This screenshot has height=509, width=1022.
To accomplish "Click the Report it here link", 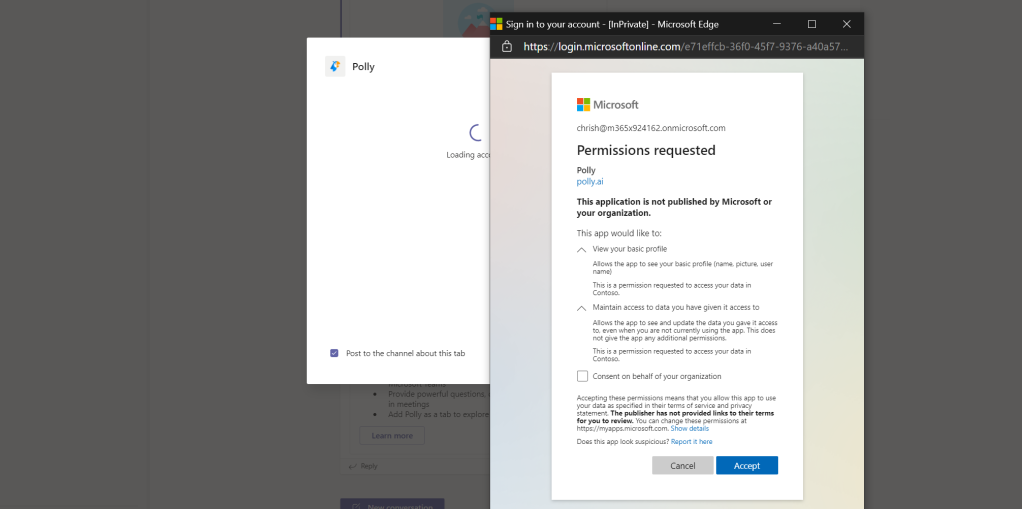I will [x=691, y=441].
